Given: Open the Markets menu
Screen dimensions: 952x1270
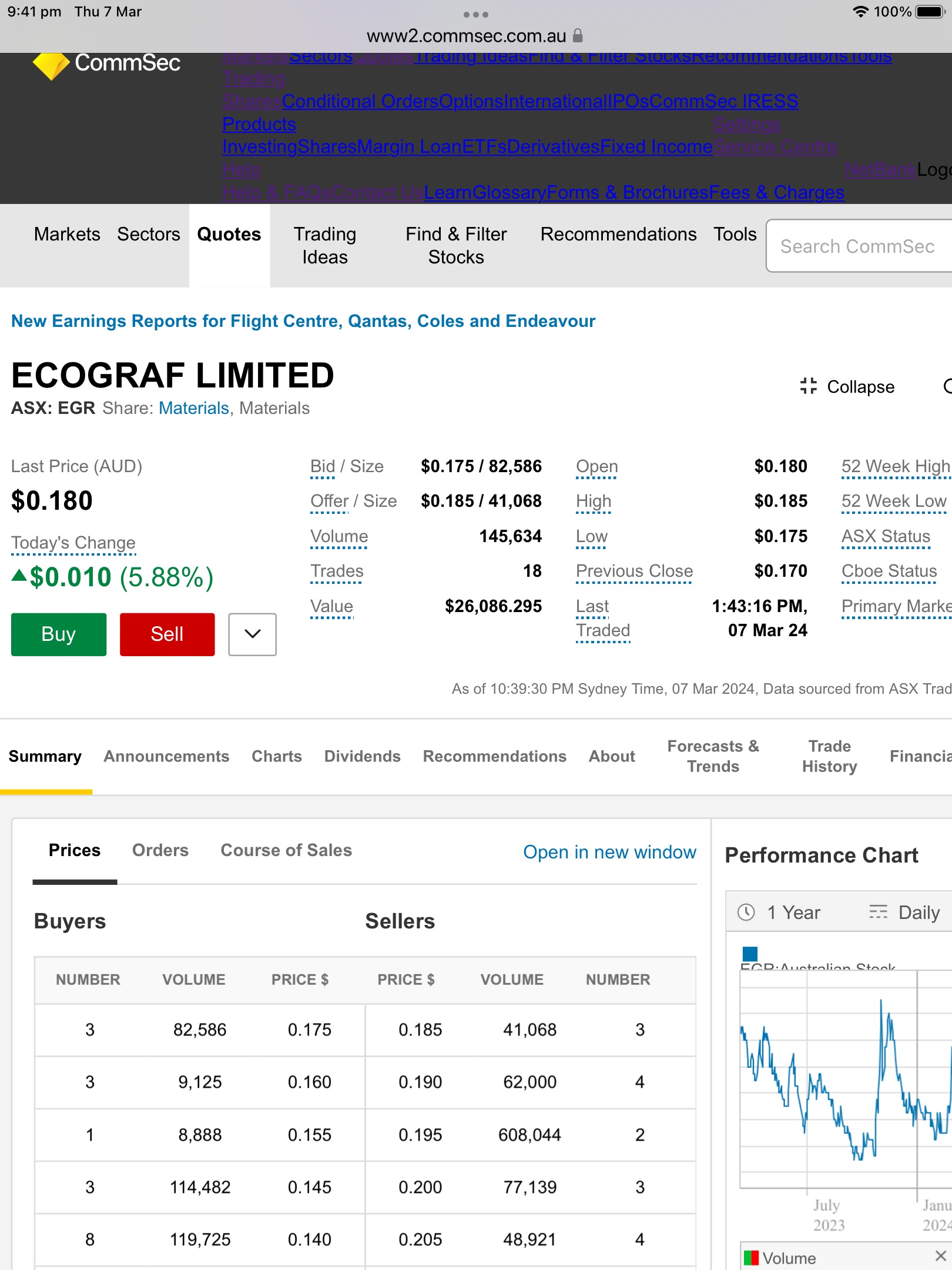Looking at the screenshot, I should pyautogui.click(x=67, y=234).
